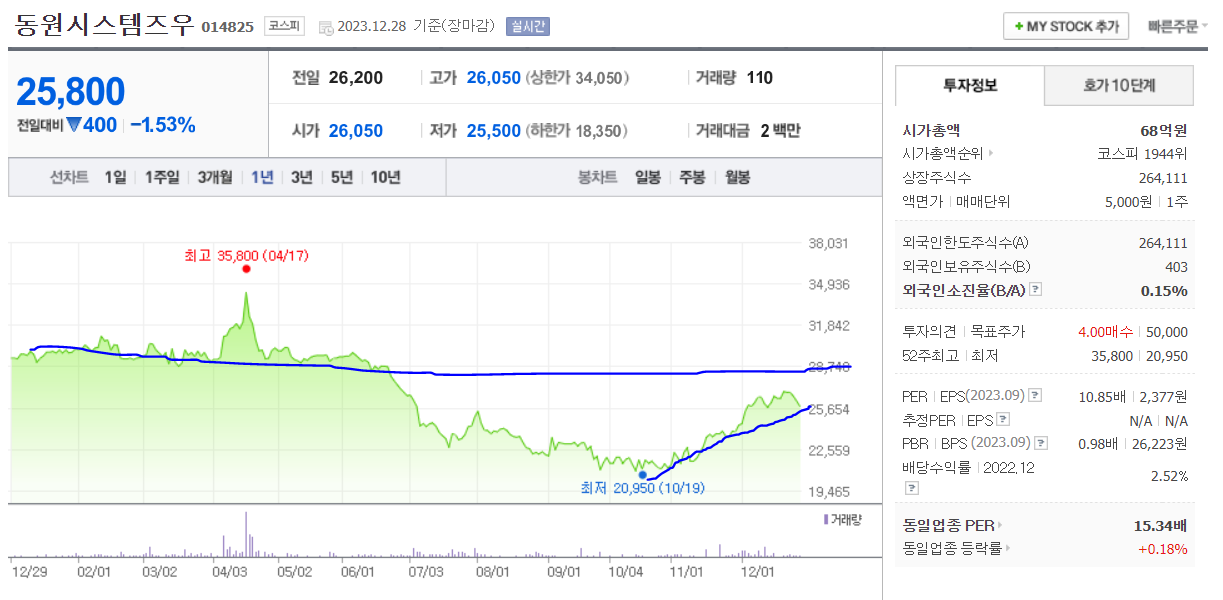Click the calendar icon before 2023.12.28 date
The image size is (1223, 600).
[x=326, y=27]
